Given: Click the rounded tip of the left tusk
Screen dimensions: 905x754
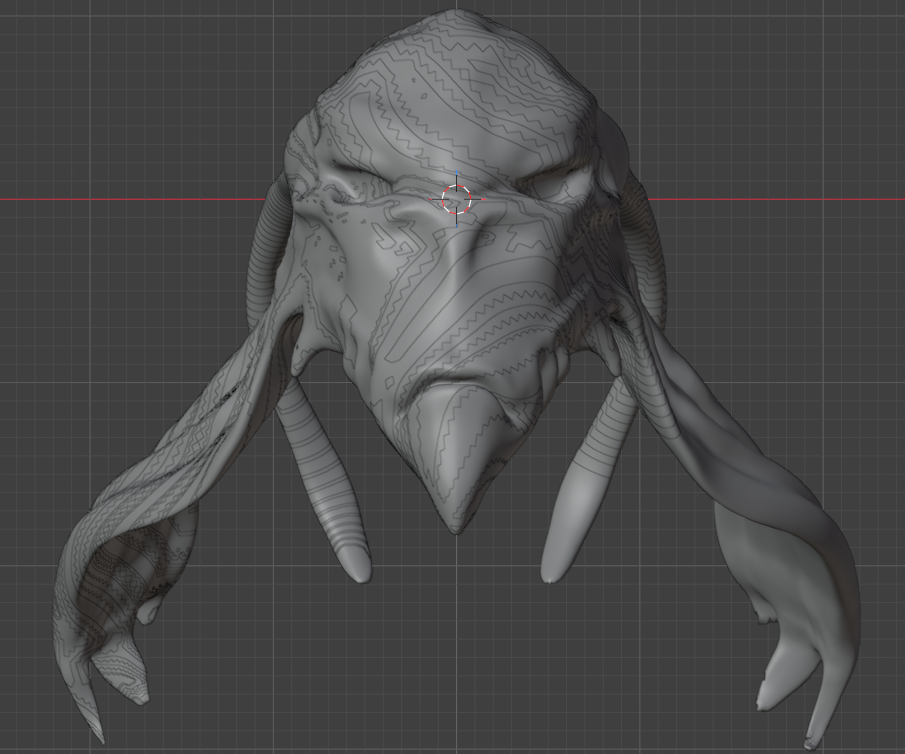Looking at the screenshot, I should coord(357,572).
